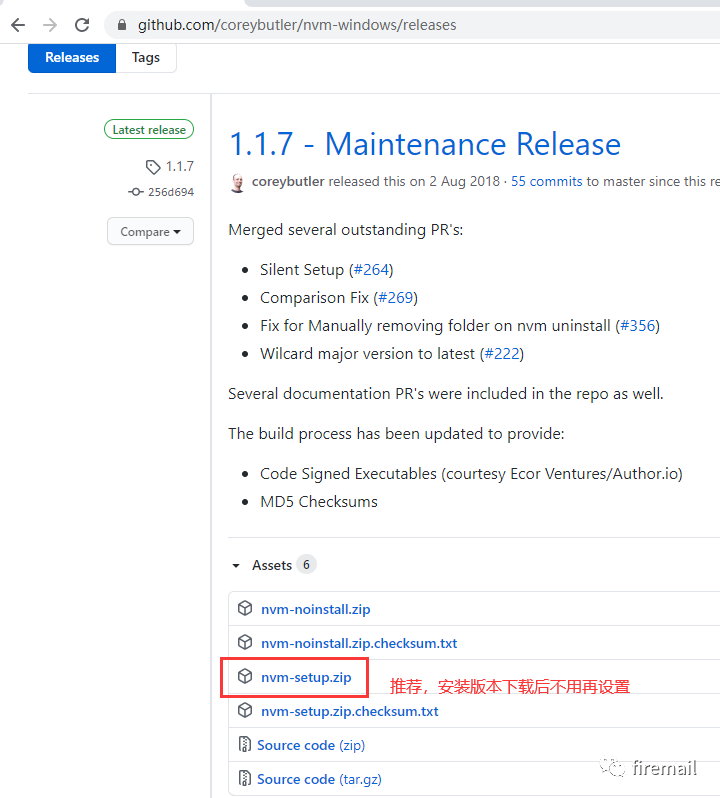
Task: Switch to the Tags tab
Action: tap(146, 58)
